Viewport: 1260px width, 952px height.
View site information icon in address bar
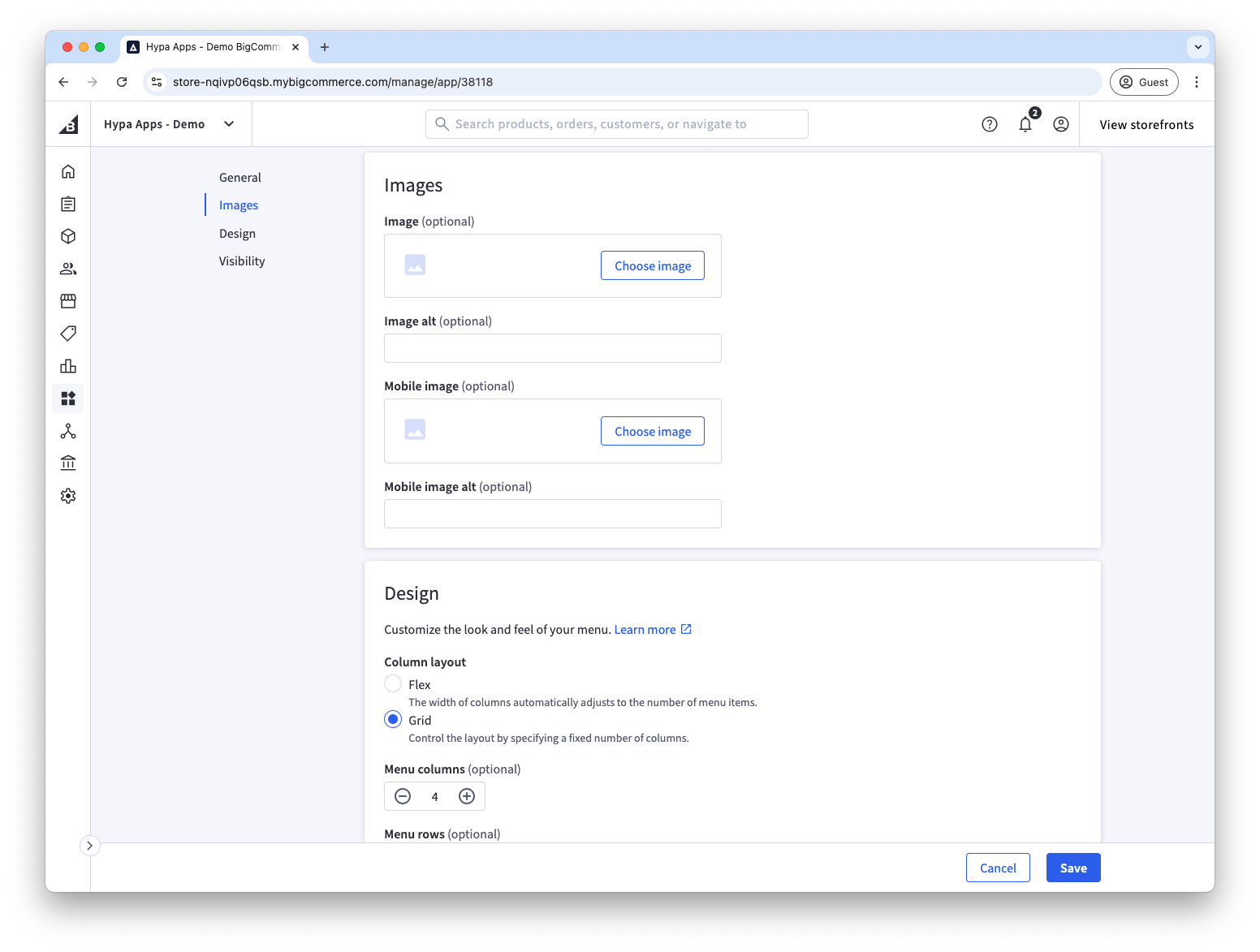(x=157, y=82)
